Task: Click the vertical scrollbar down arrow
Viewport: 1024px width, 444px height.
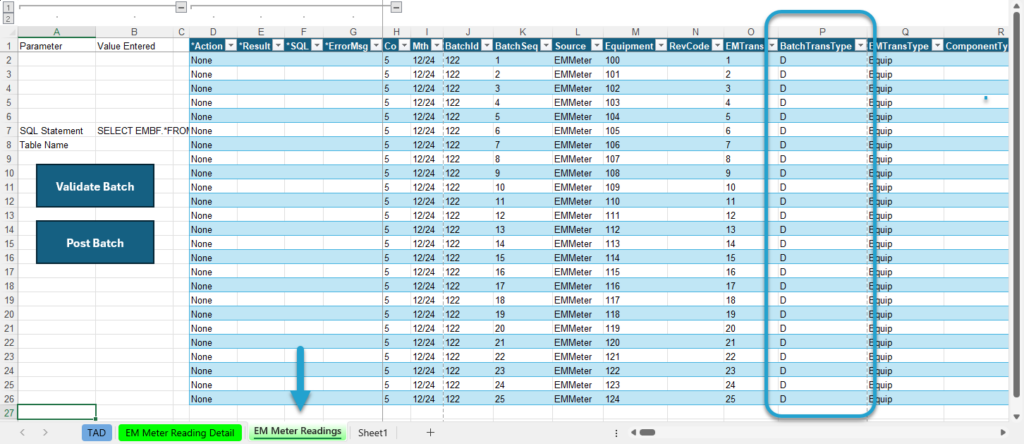Action: [1017, 416]
